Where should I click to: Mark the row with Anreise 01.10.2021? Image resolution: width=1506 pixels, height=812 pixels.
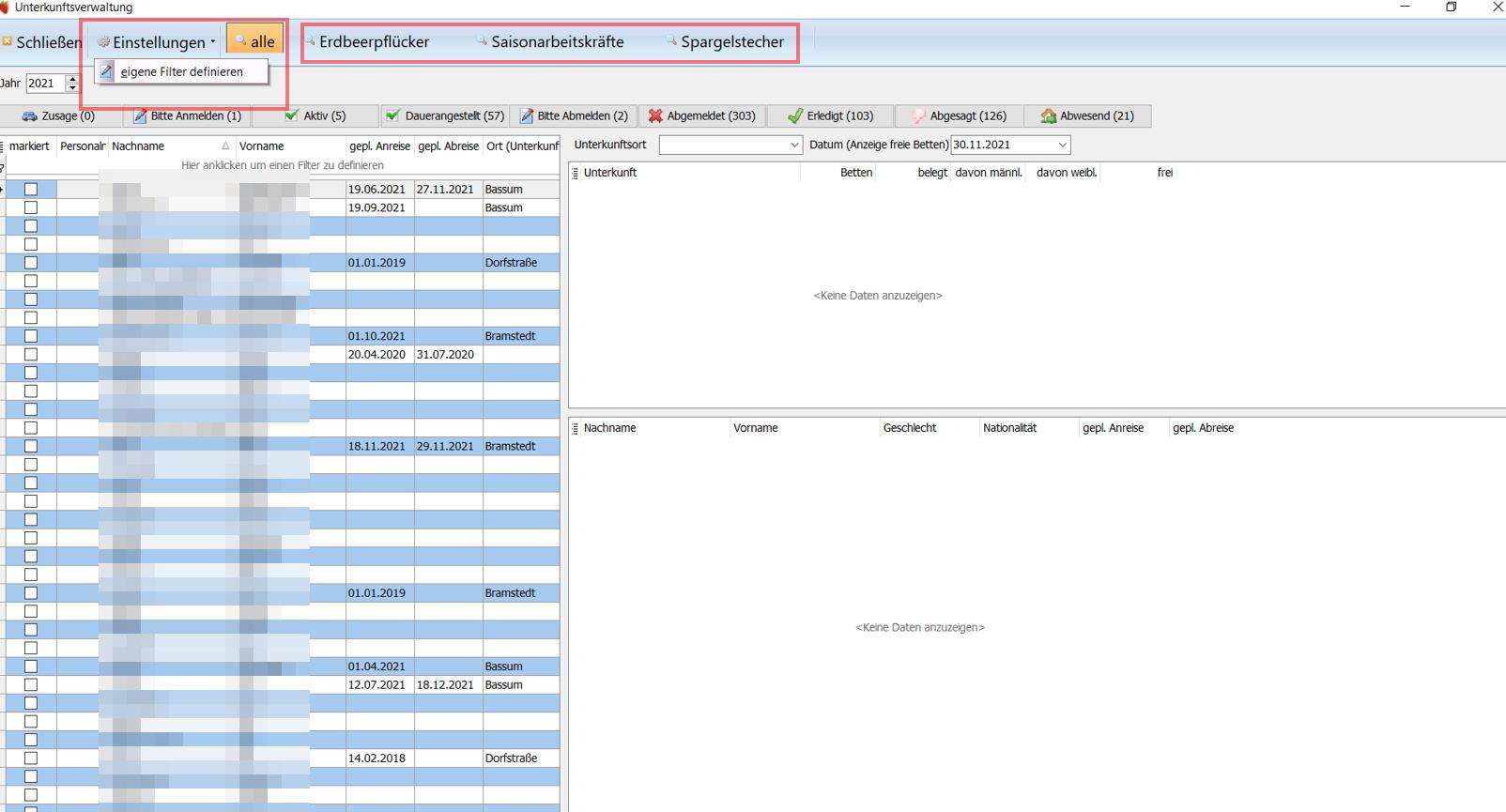[31, 336]
